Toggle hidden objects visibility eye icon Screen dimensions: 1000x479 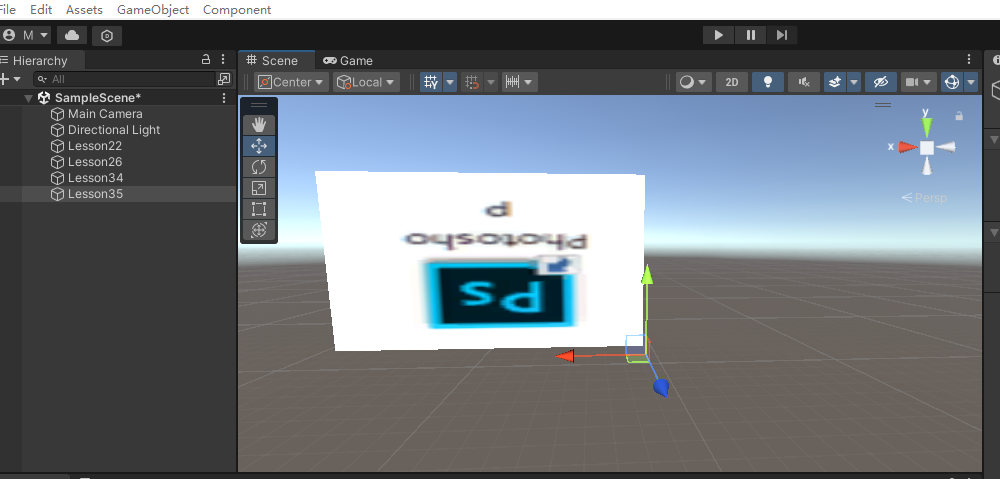pos(881,82)
